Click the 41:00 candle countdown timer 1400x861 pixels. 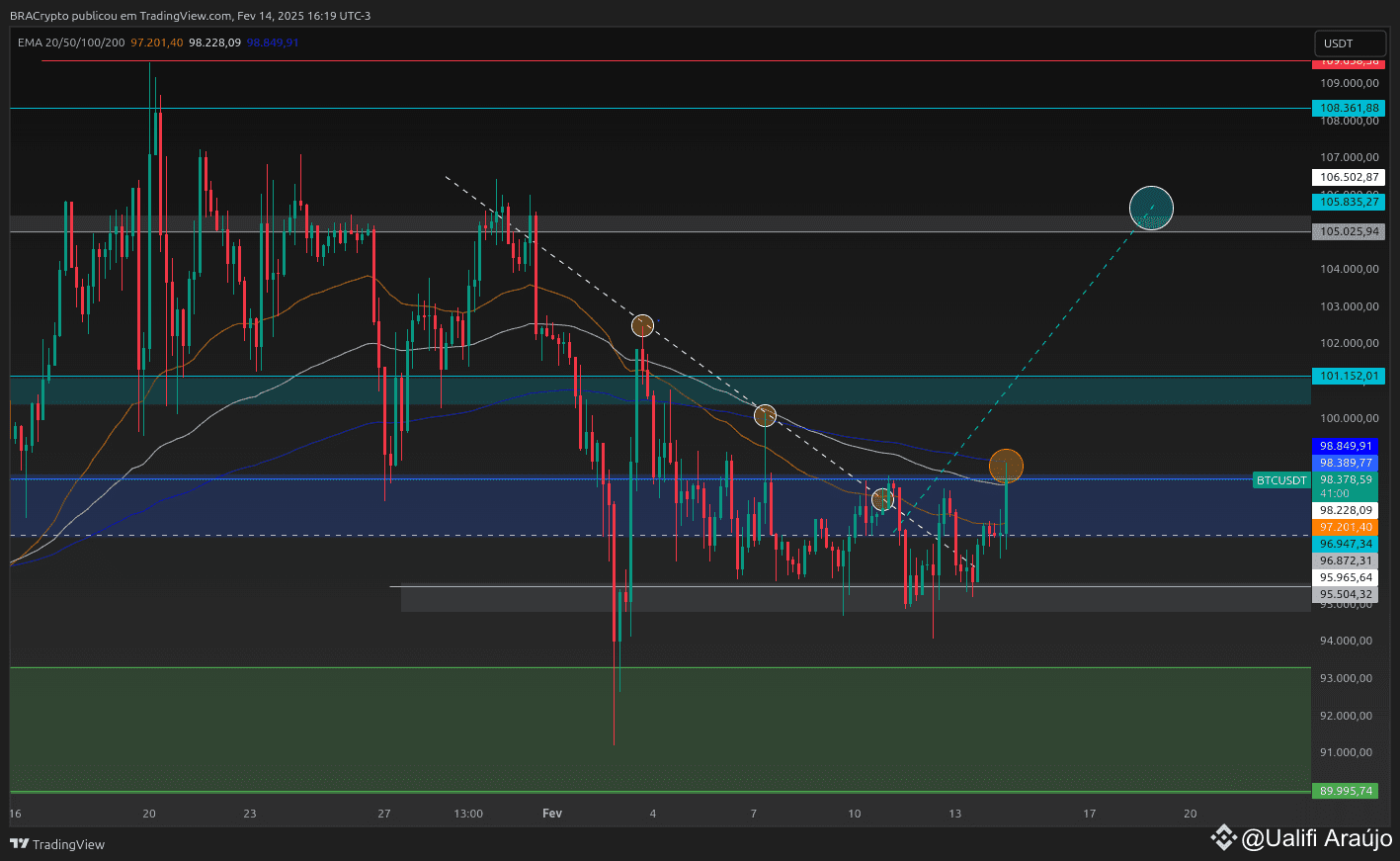pos(1335,493)
